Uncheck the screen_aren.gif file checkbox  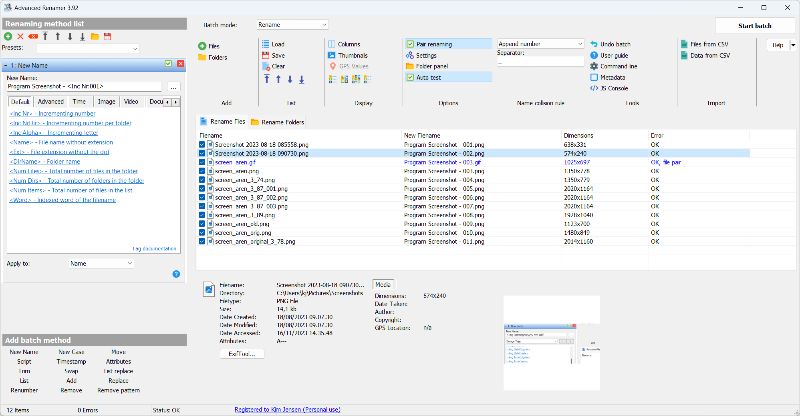[x=202, y=162]
